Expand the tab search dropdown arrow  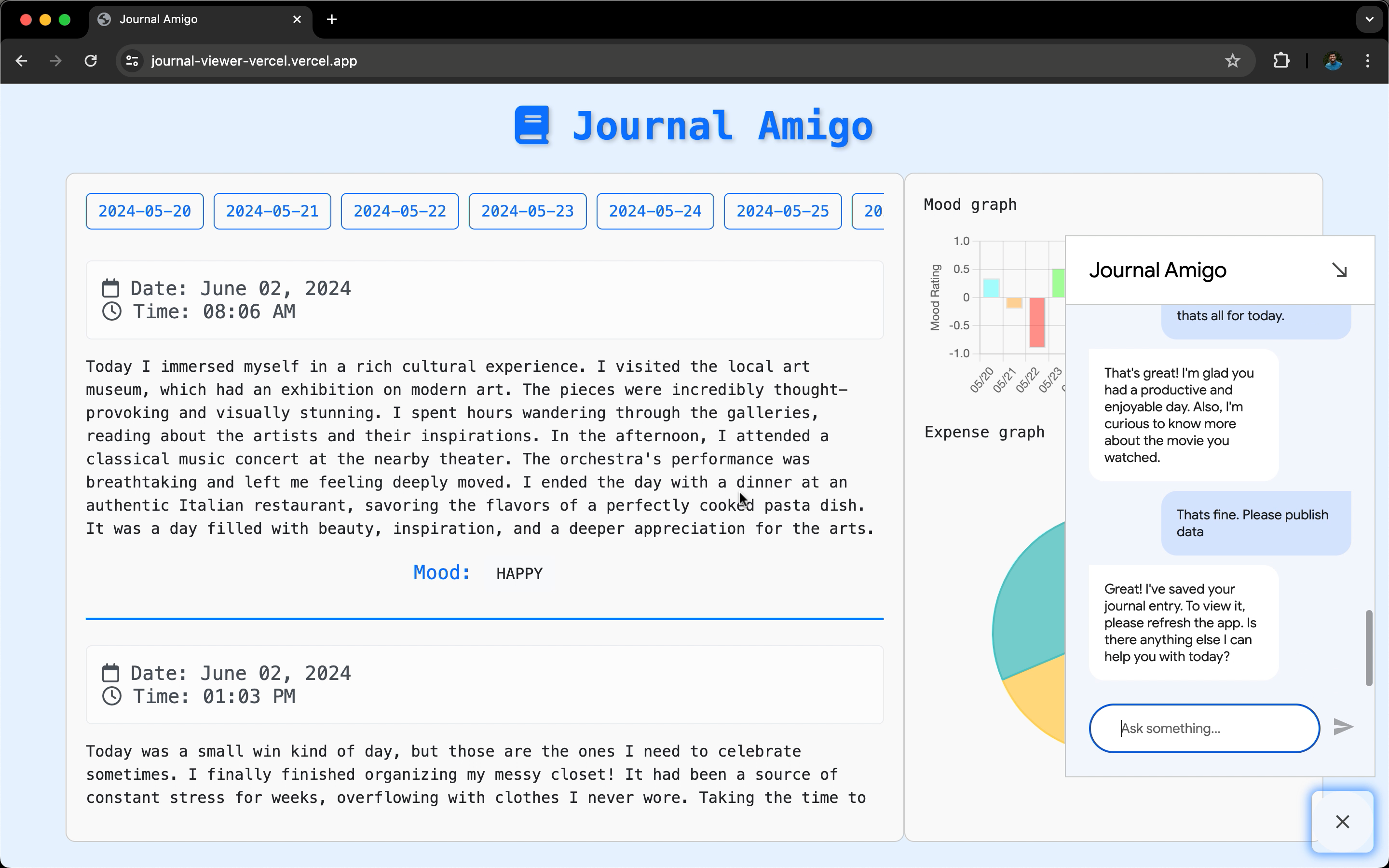point(1370,19)
